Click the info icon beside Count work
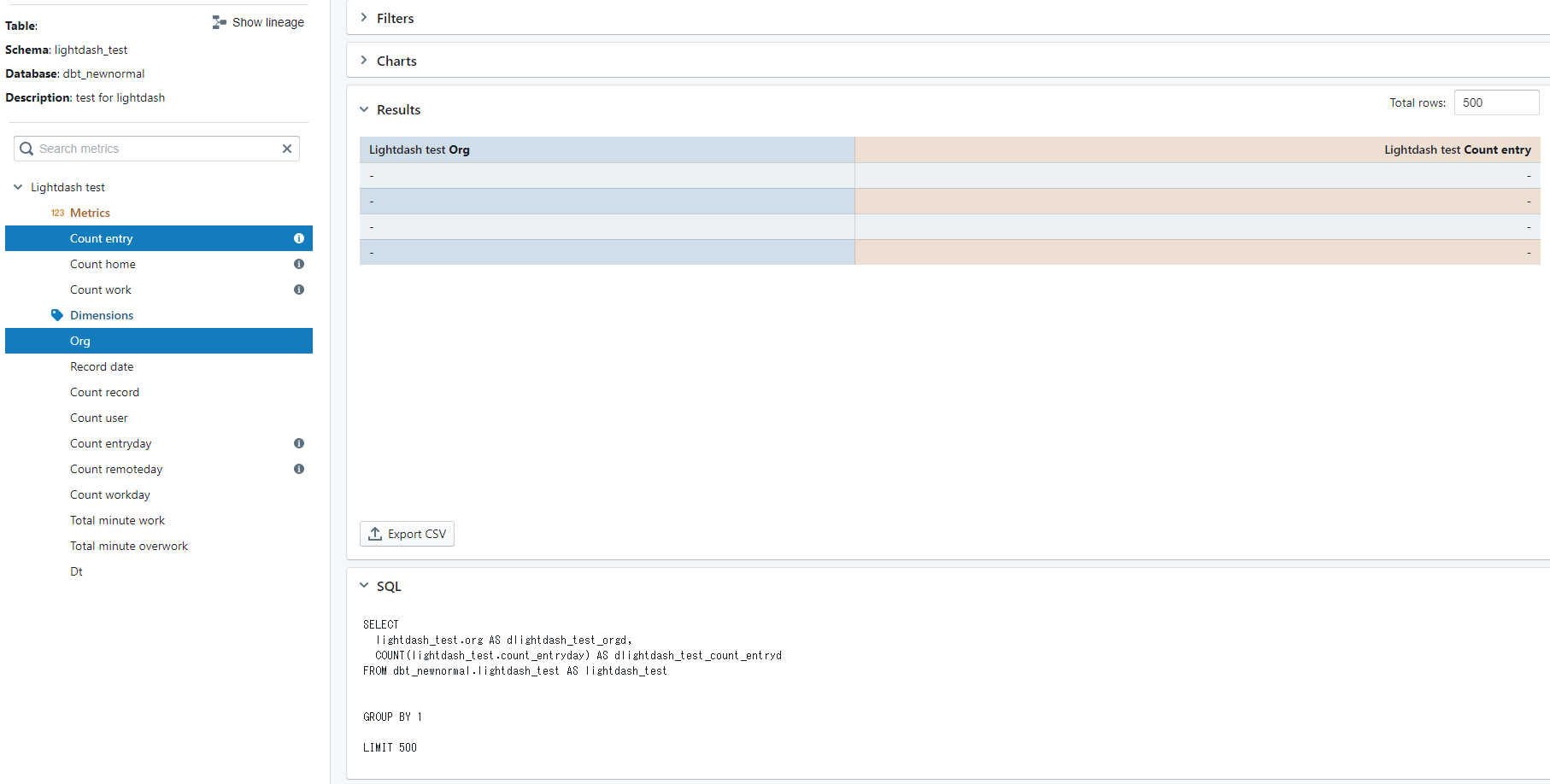The width and height of the screenshot is (1550, 784). [298, 290]
